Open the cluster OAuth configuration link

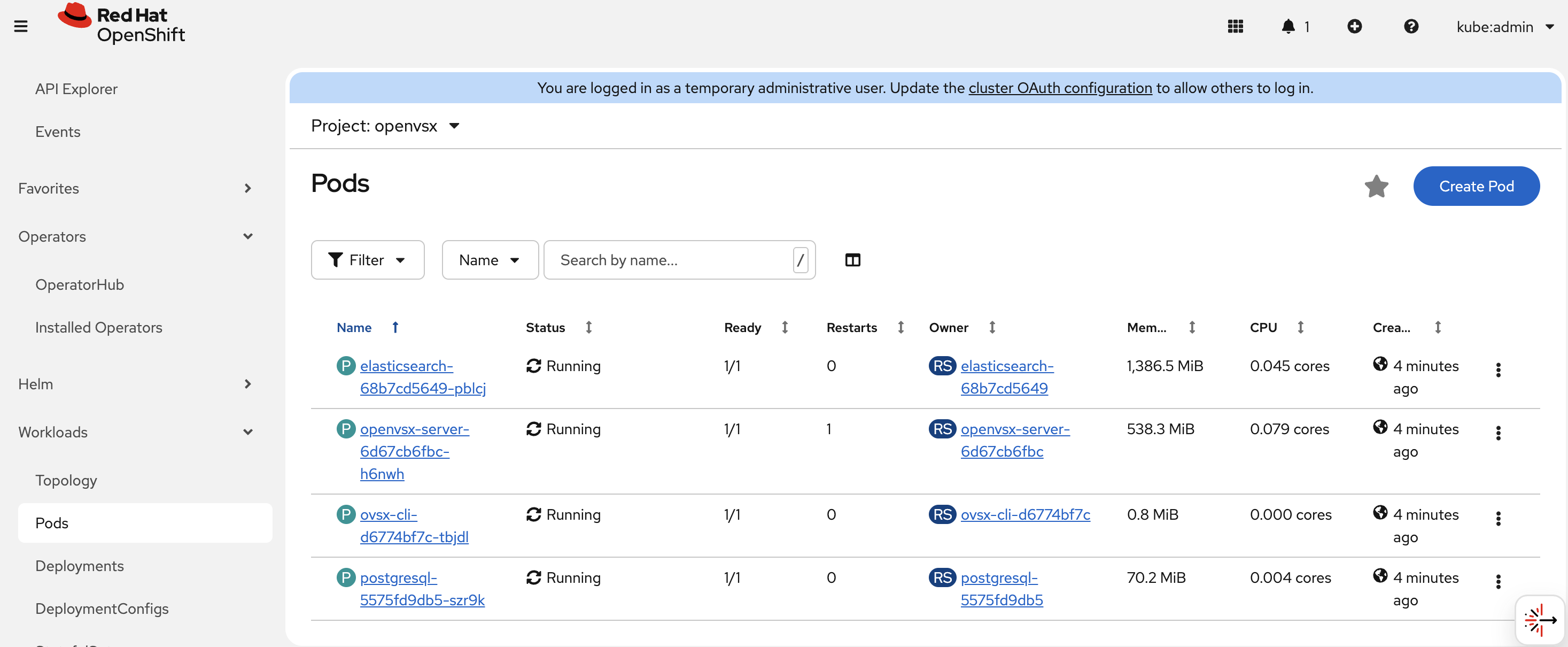[1060, 88]
